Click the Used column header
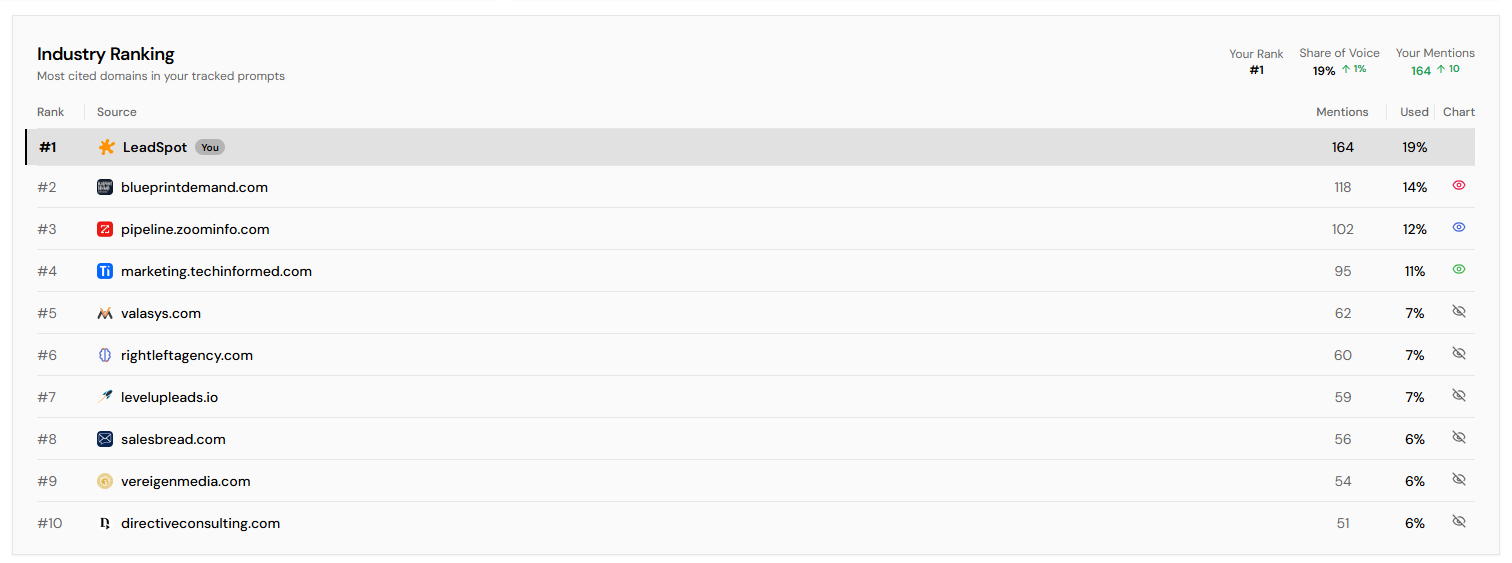 [x=1414, y=112]
